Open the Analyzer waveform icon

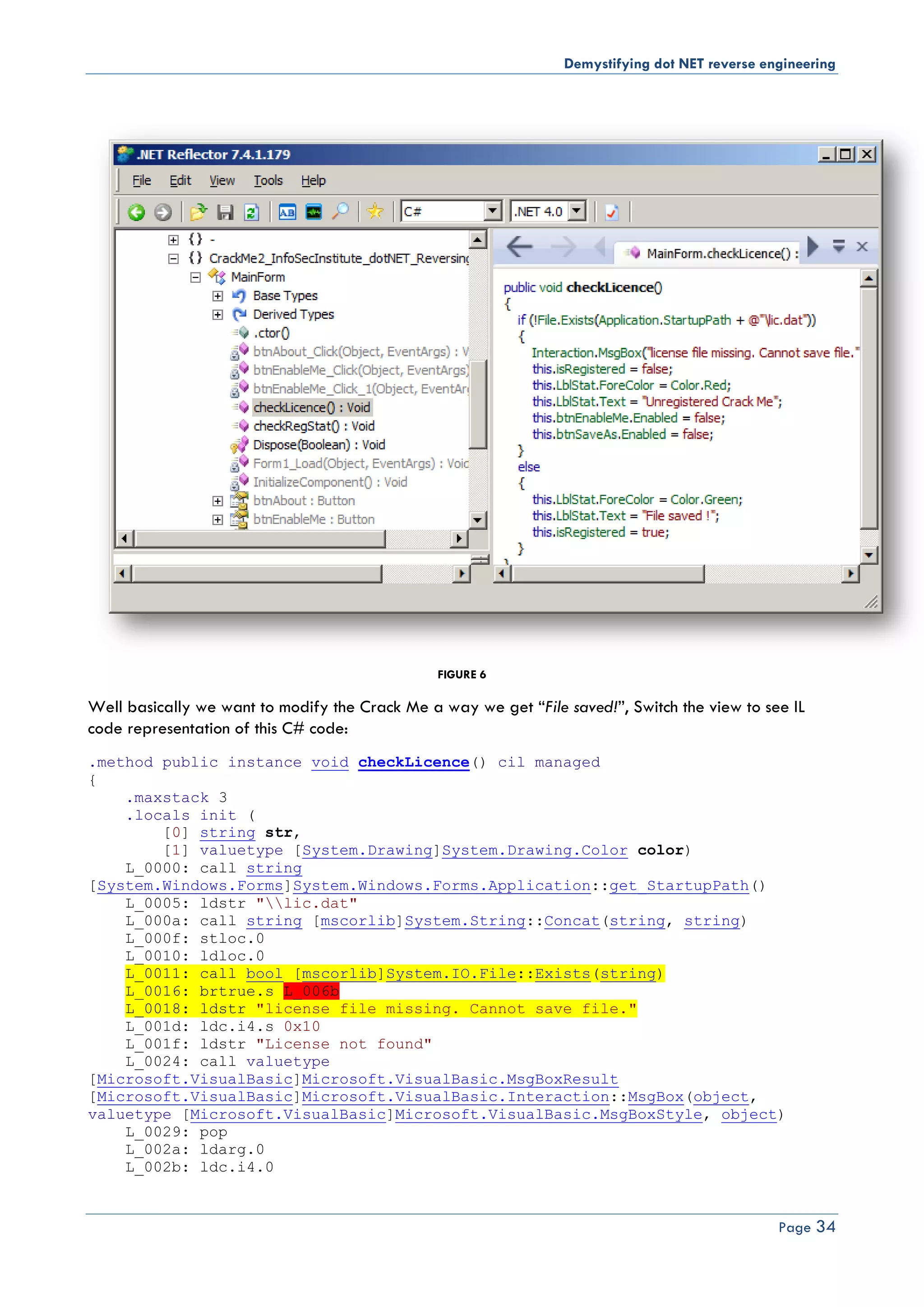pos(314,212)
